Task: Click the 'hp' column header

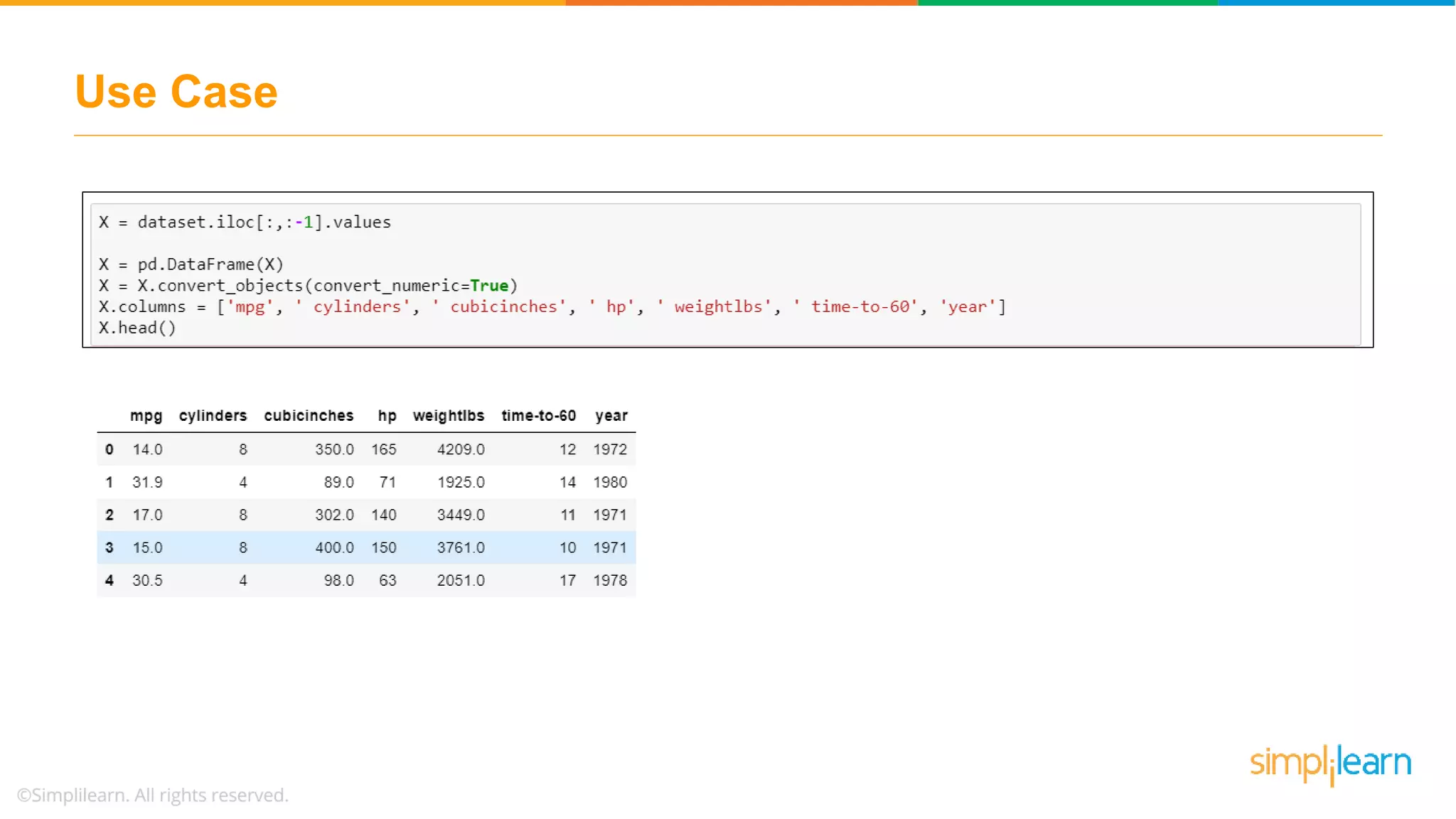Action: click(387, 416)
